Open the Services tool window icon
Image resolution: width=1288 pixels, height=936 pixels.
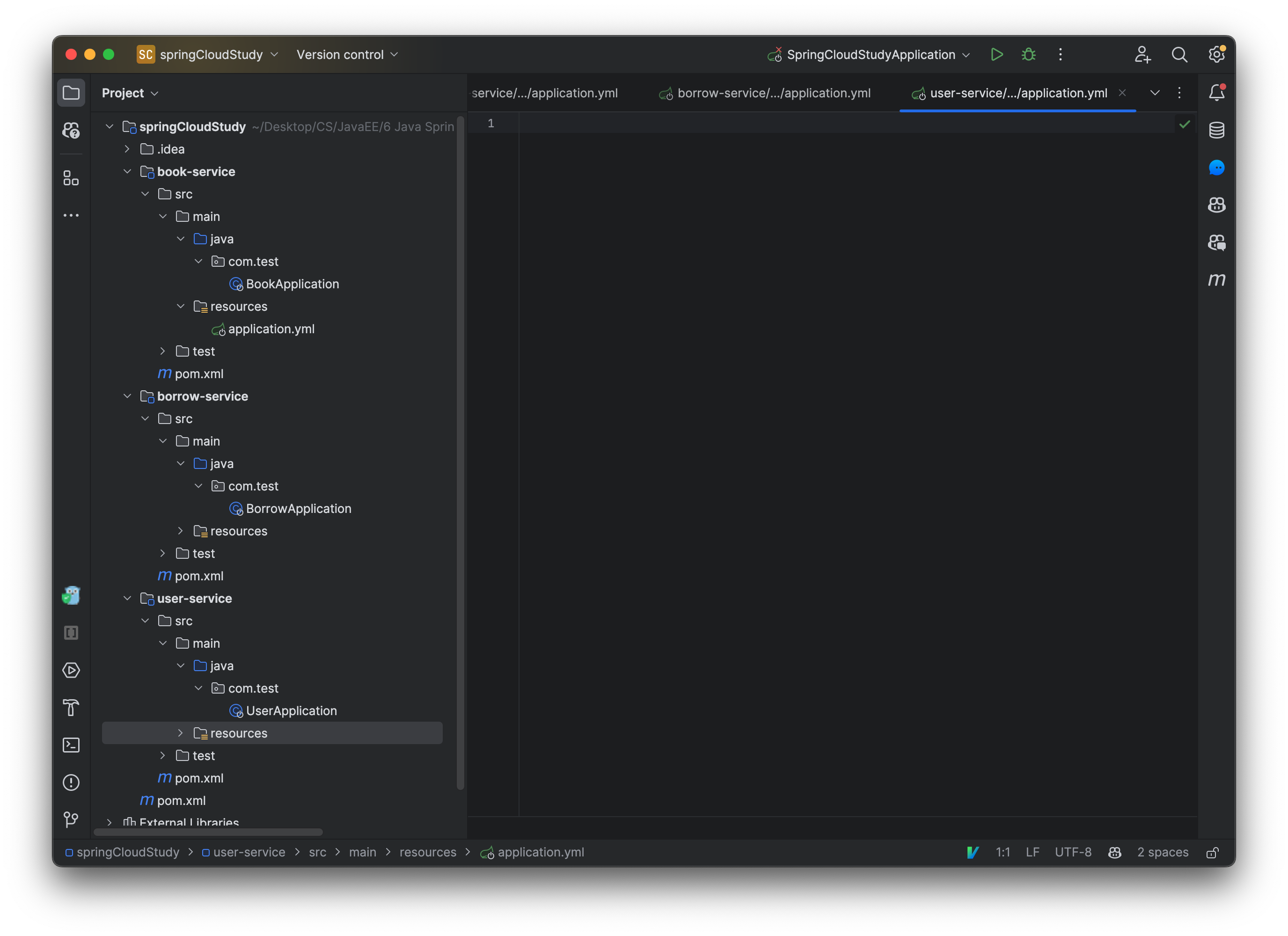click(x=71, y=670)
